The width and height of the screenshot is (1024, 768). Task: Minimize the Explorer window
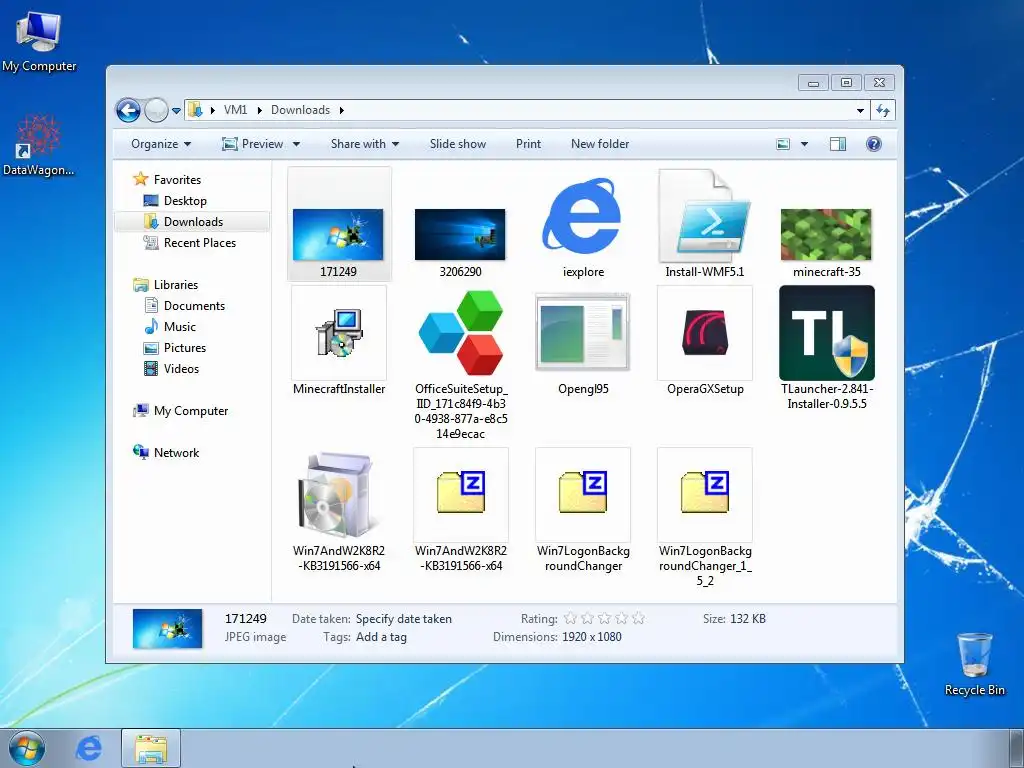[x=813, y=83]
